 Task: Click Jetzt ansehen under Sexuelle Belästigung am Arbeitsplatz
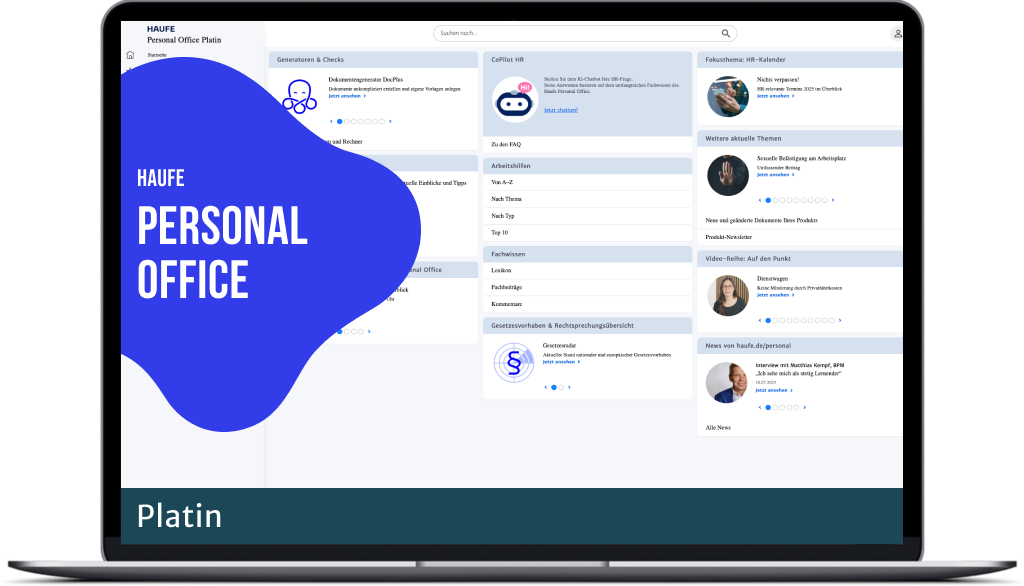(775, 175)
